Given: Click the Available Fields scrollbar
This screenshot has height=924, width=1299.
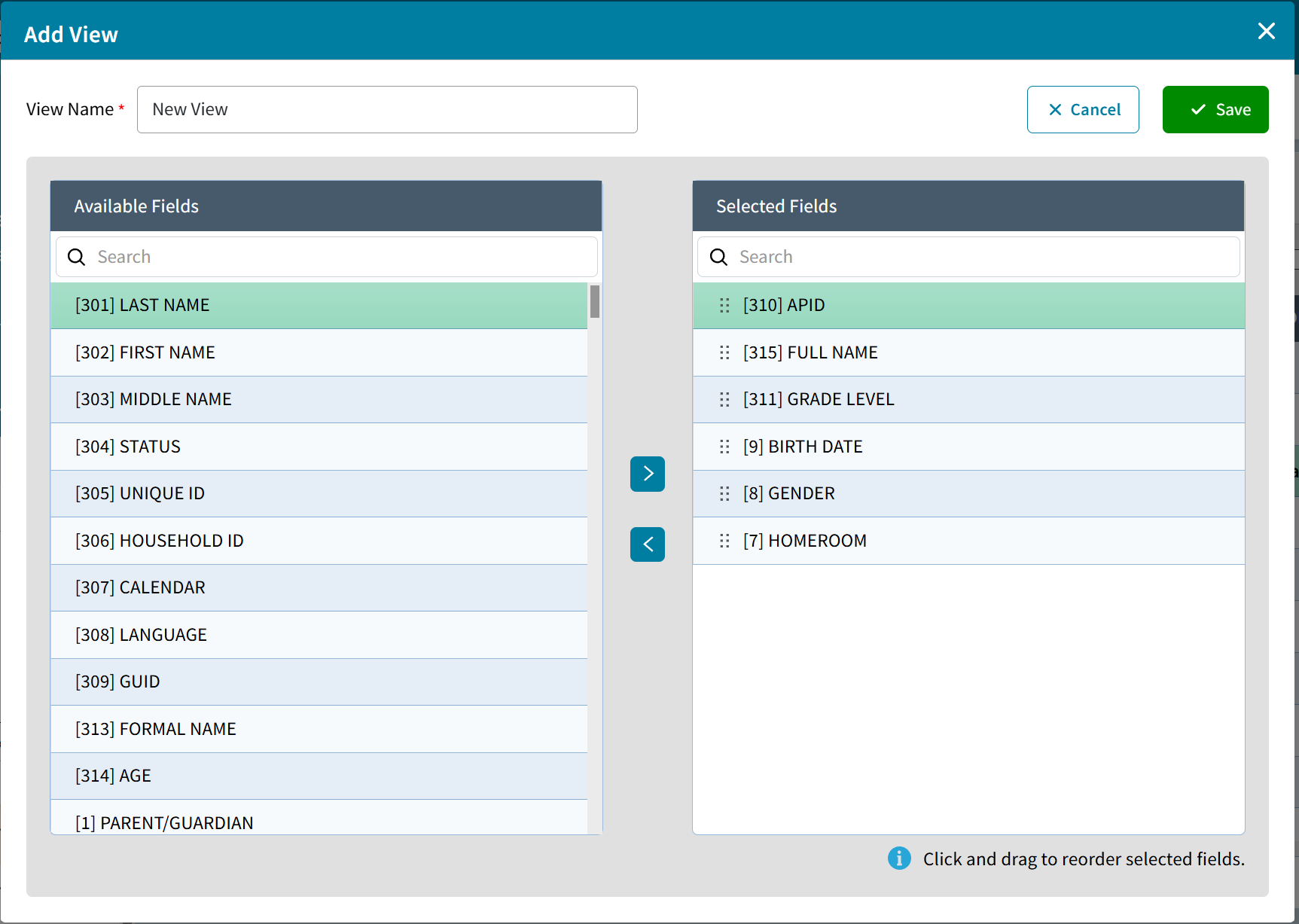Looking at the screenshot, I should coord(594,303).
